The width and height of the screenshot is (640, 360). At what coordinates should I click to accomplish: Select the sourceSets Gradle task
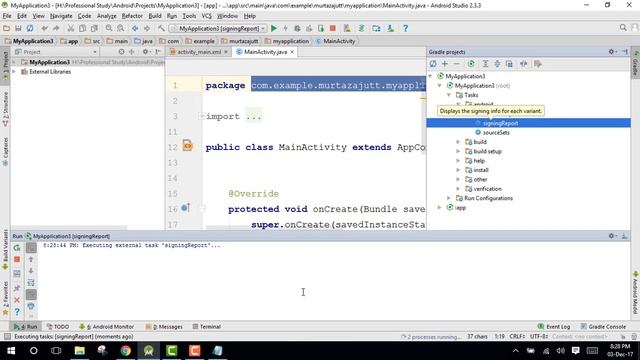click(x=496, y=133)
